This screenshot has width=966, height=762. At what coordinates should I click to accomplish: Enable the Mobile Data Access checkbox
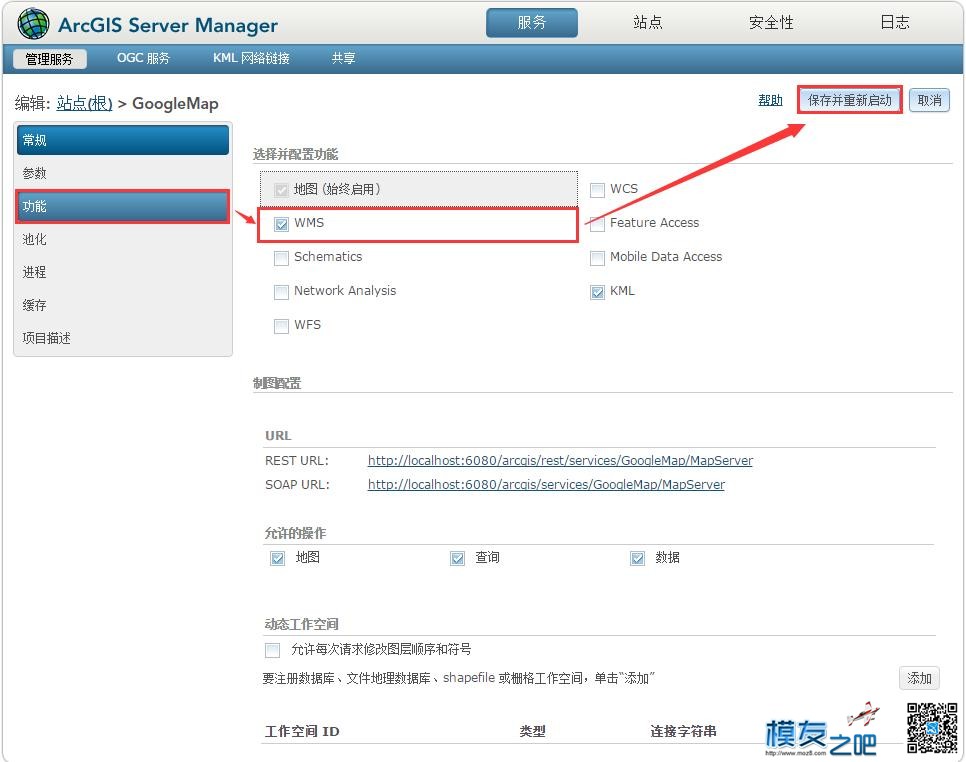point(597,257)
